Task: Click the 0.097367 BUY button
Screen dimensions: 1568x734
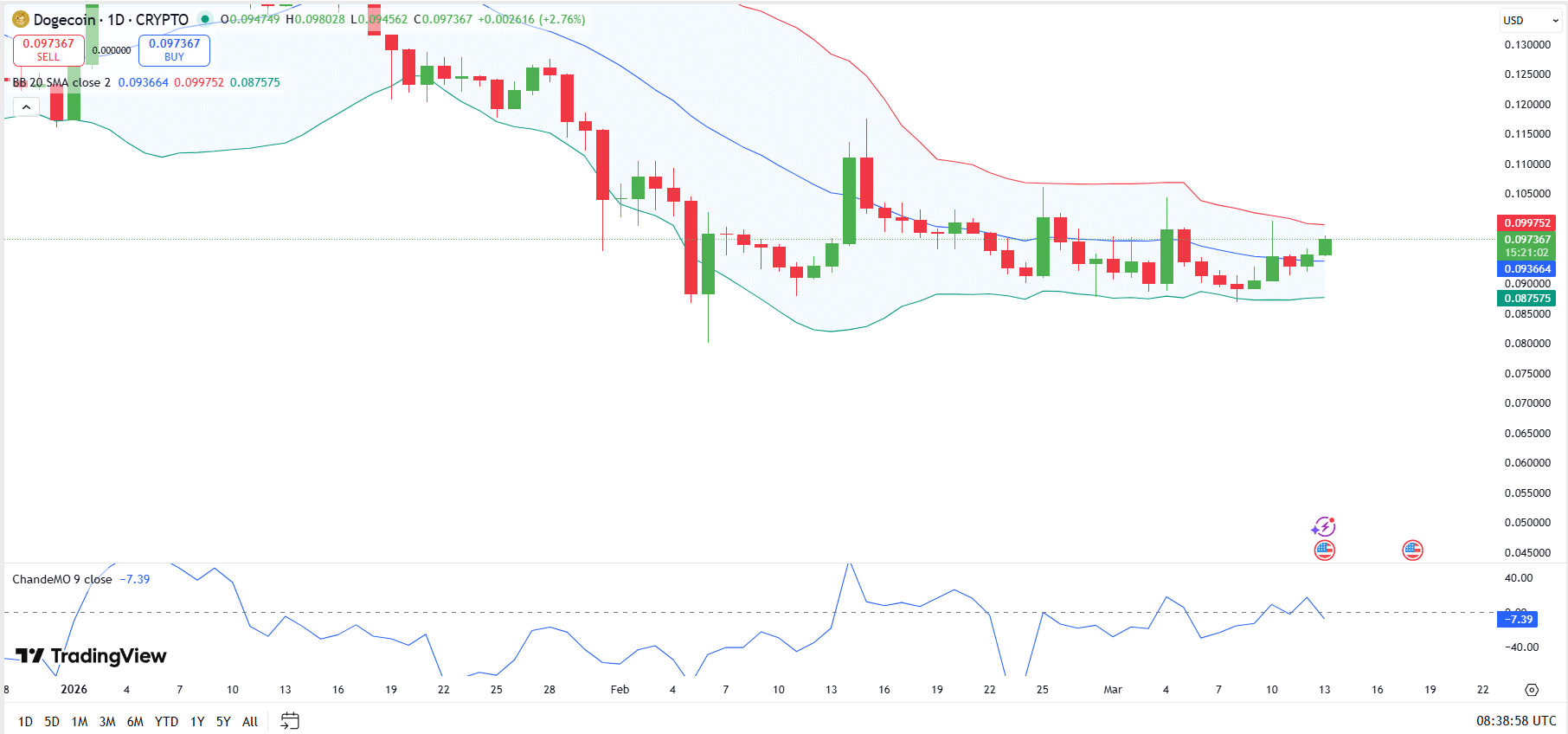Action: point(174,50)
